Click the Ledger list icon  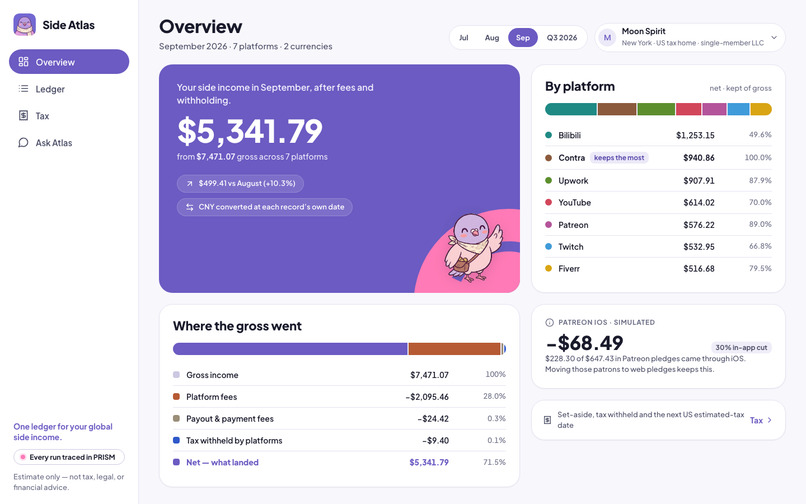[23, 88]
